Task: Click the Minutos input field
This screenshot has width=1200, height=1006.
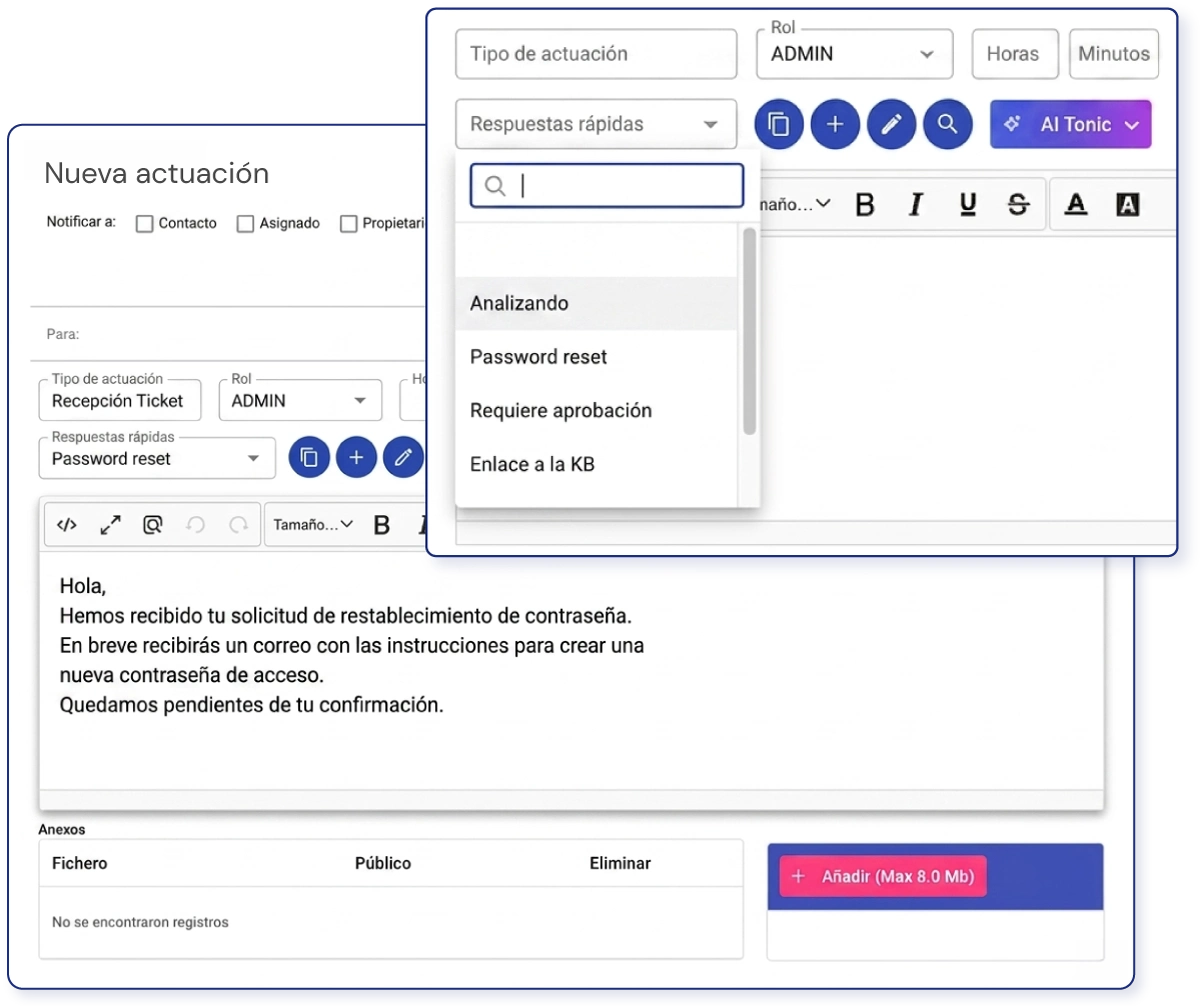Action: pos(1114,54)
